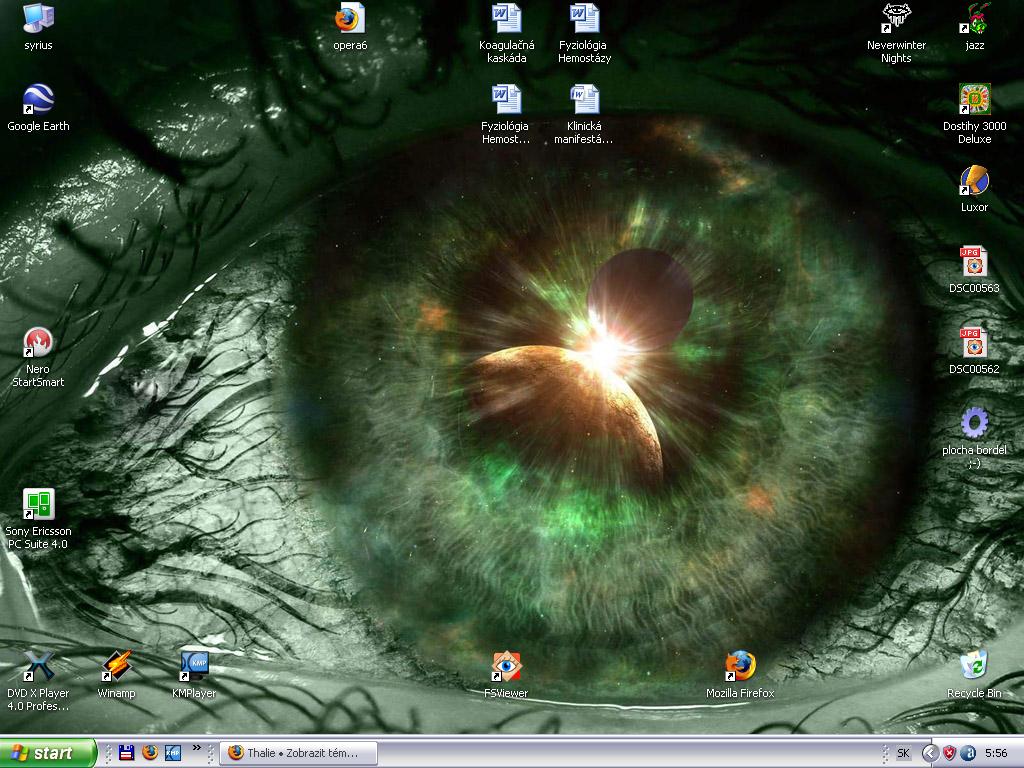Screen dimensions: 1024x768
Task: Launch Nero StartSmart from the desktop
Action: (38, 343)
